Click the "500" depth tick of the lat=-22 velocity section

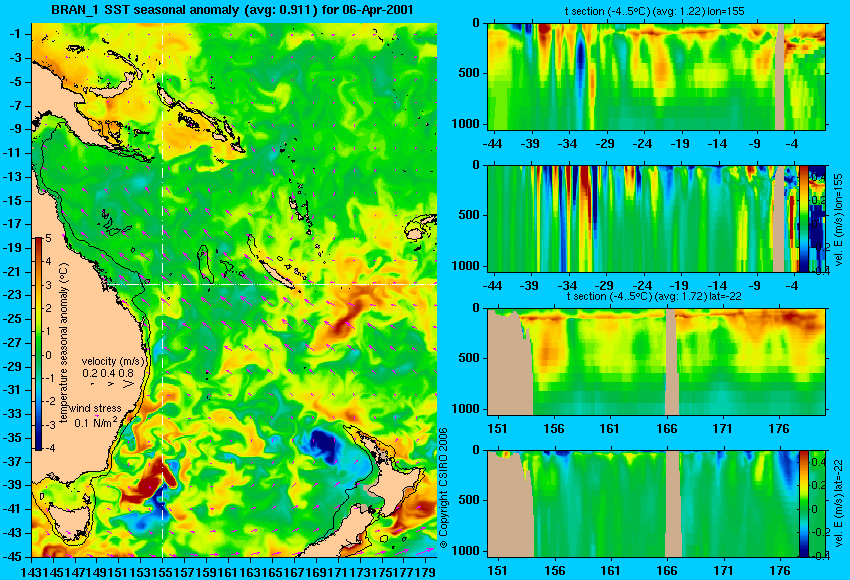click(x=469, y=500)
